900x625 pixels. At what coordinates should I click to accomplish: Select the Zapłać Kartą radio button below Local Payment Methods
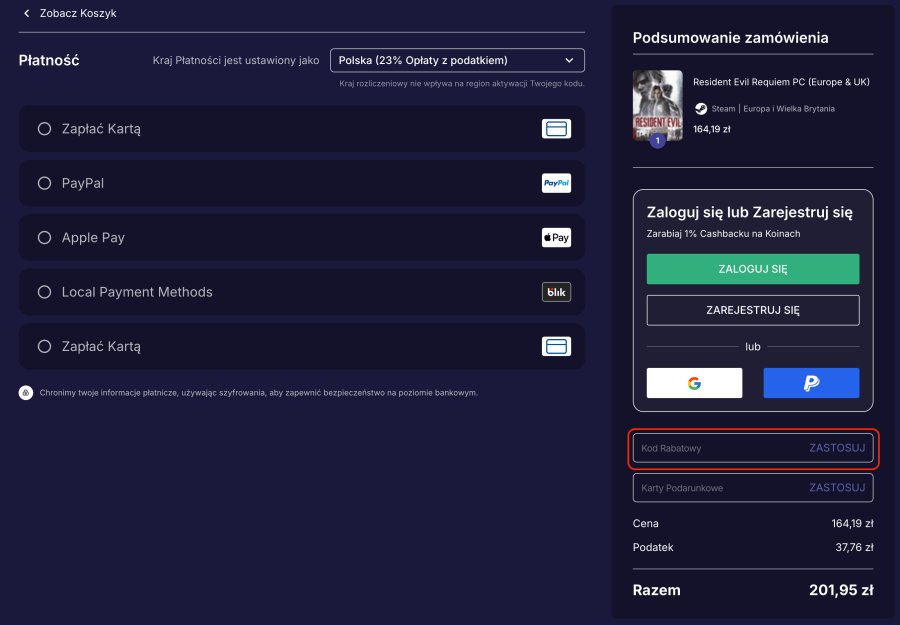click(44, 346)
